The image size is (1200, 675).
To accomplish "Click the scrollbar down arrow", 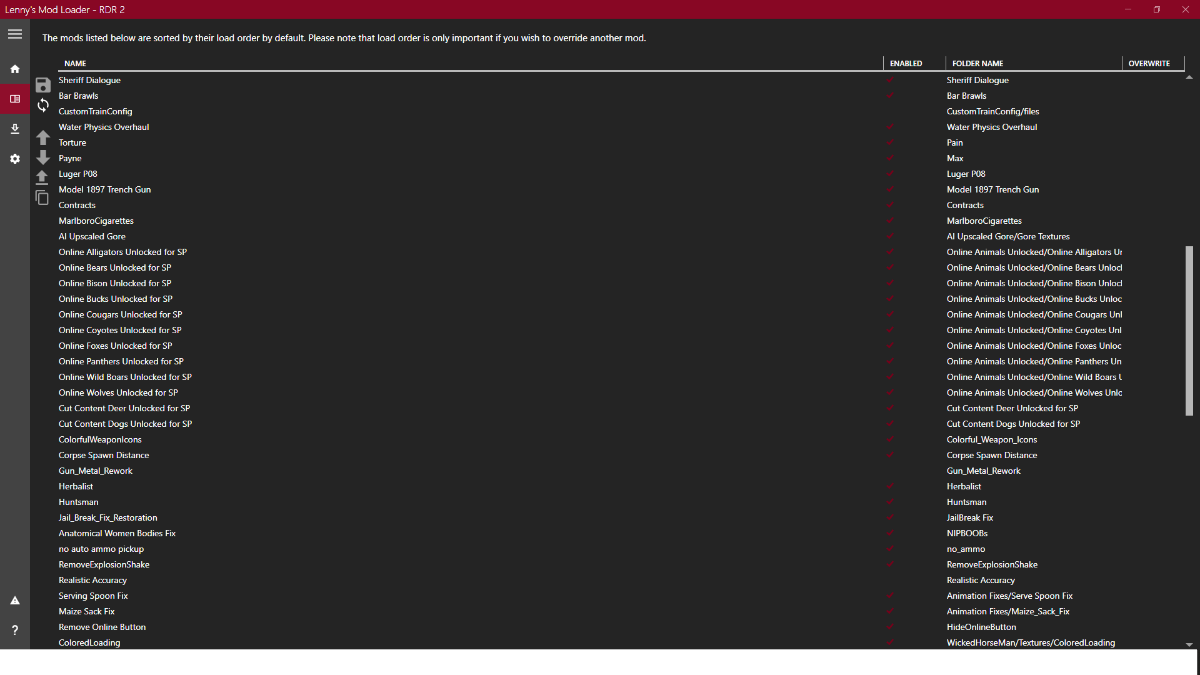I will [1189, 645].
